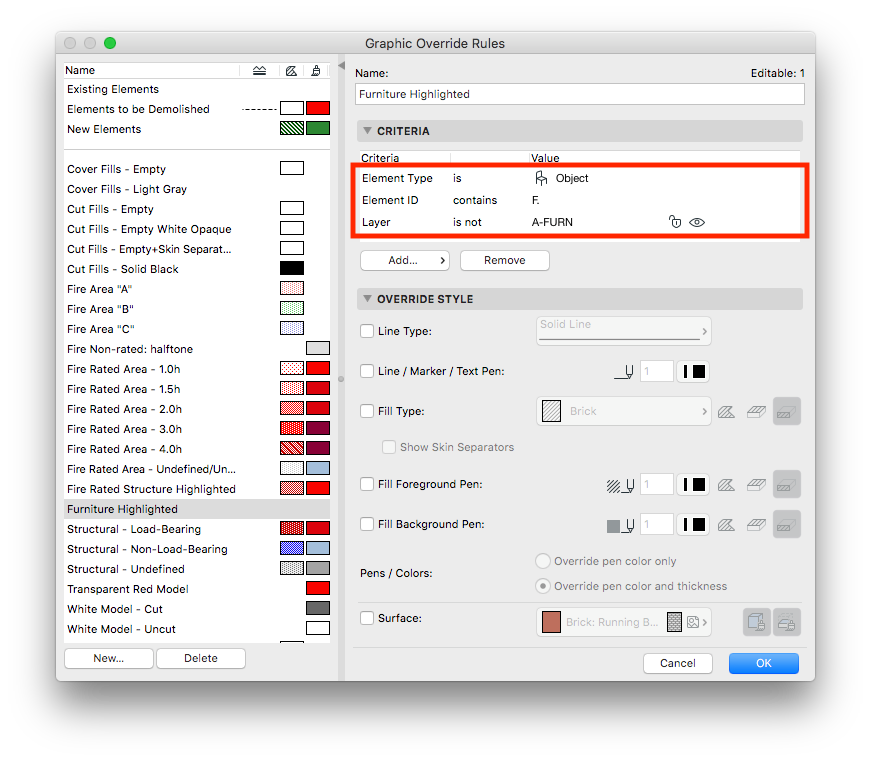Click the Line pen number field

coord(657,372)
